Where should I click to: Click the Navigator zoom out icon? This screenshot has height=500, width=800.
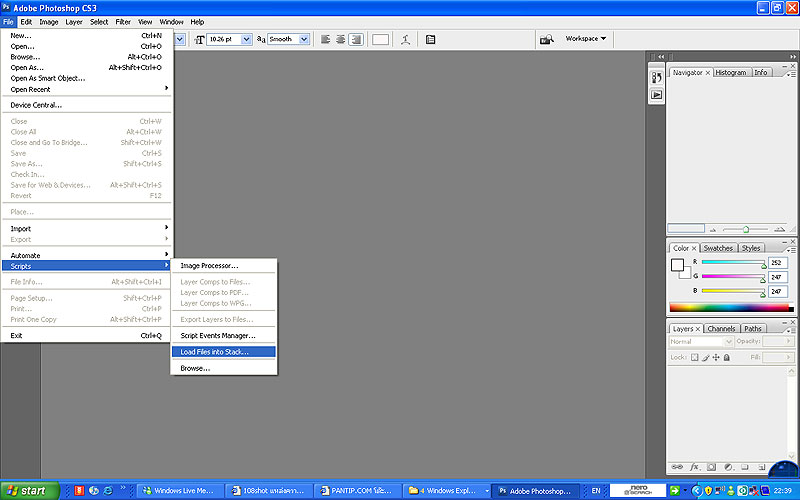713,230
